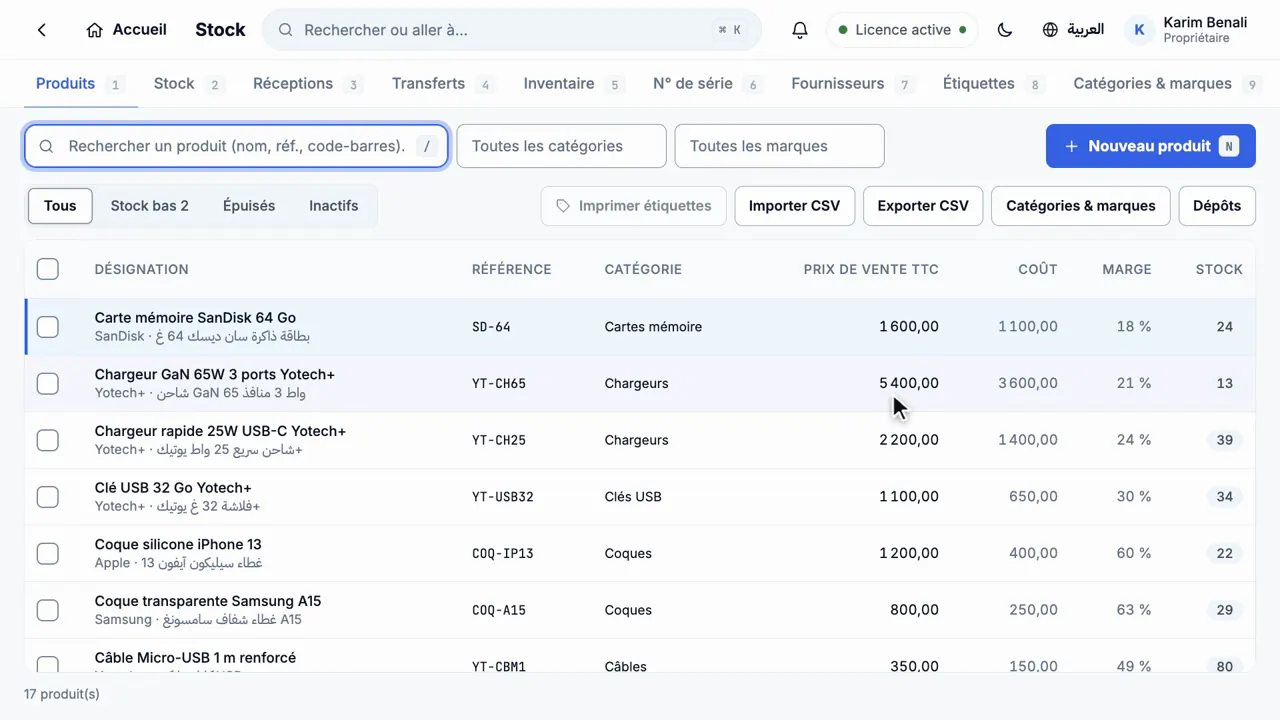Switch to the Stock tab
Screen dimensions: 1280x720
(188, 84)
